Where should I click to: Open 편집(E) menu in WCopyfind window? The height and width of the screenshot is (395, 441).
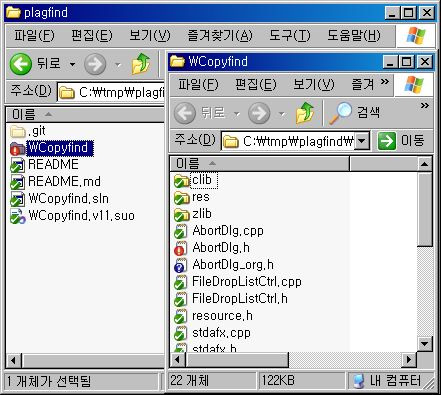(256, 84)
